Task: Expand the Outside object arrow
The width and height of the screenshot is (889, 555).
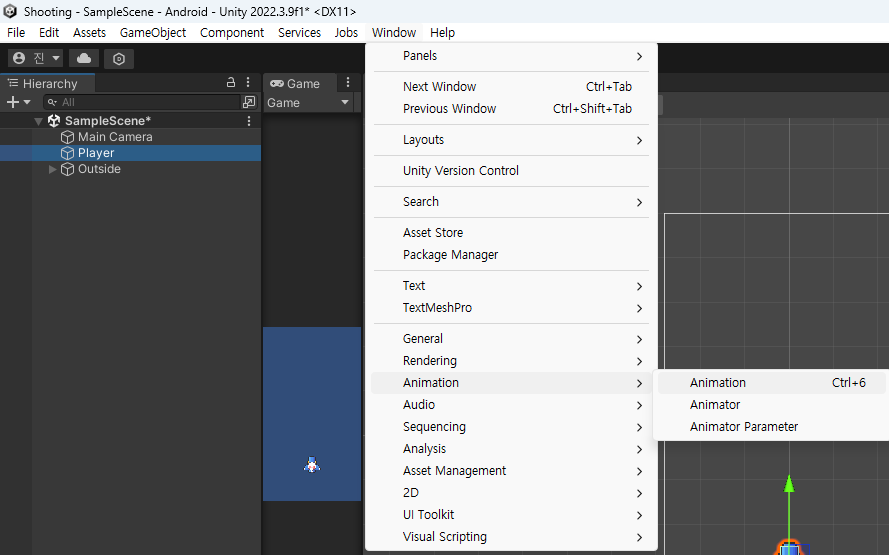Action: tap(52, 169)
